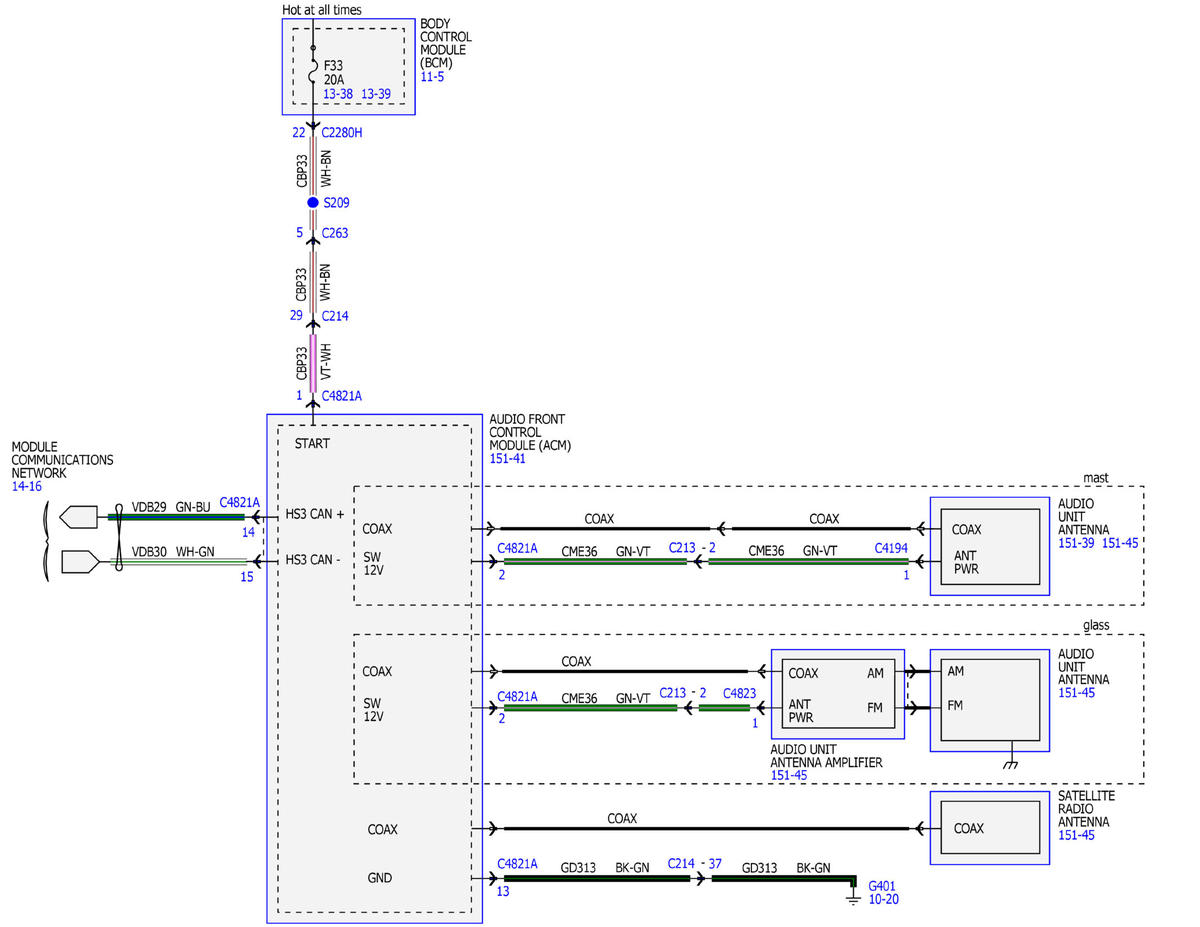Open the 11-5 BCM page reference

[432, 76]
